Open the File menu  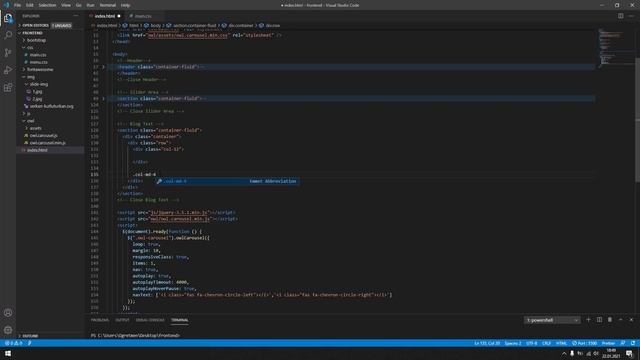17,5
